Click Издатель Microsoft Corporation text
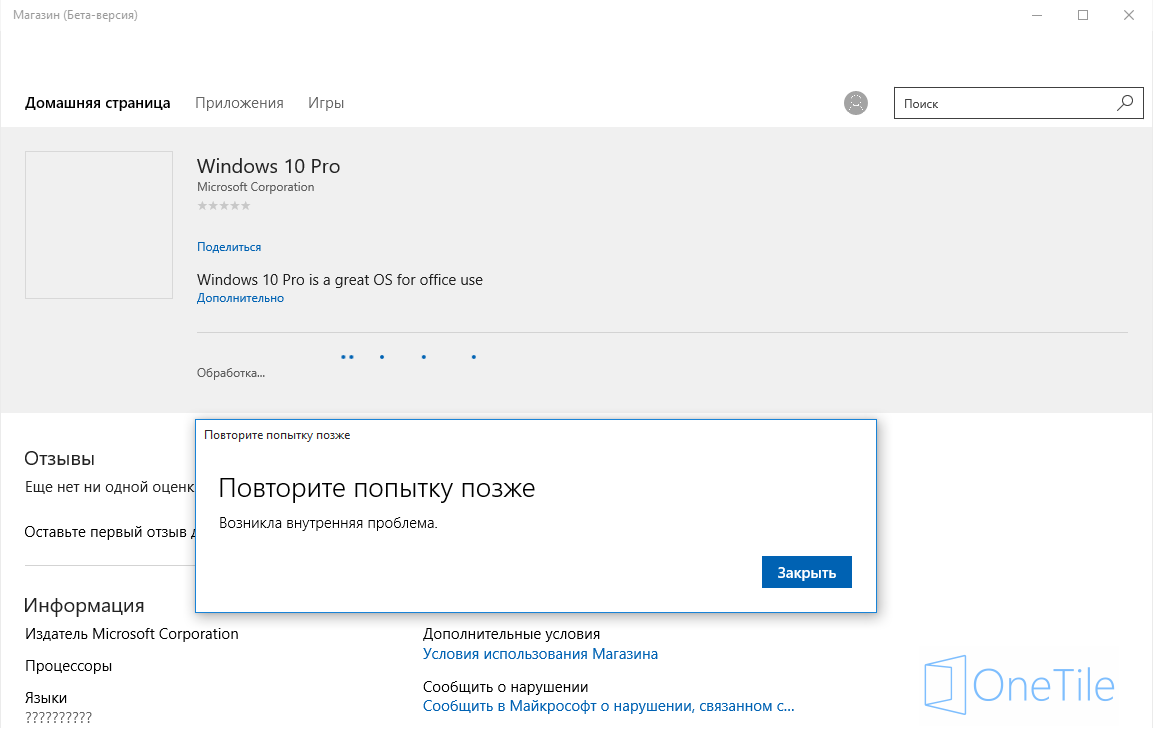Image resolution: width=1153 pixels, height=732 pixels. tap(132, 634)
